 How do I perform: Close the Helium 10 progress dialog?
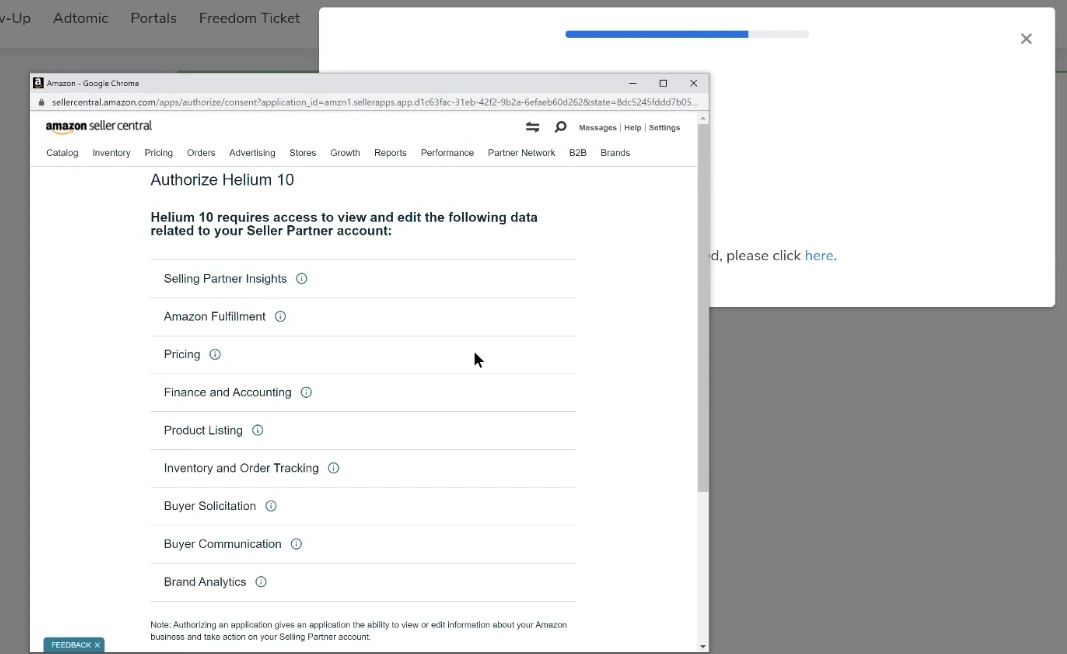pos(1026,39)
